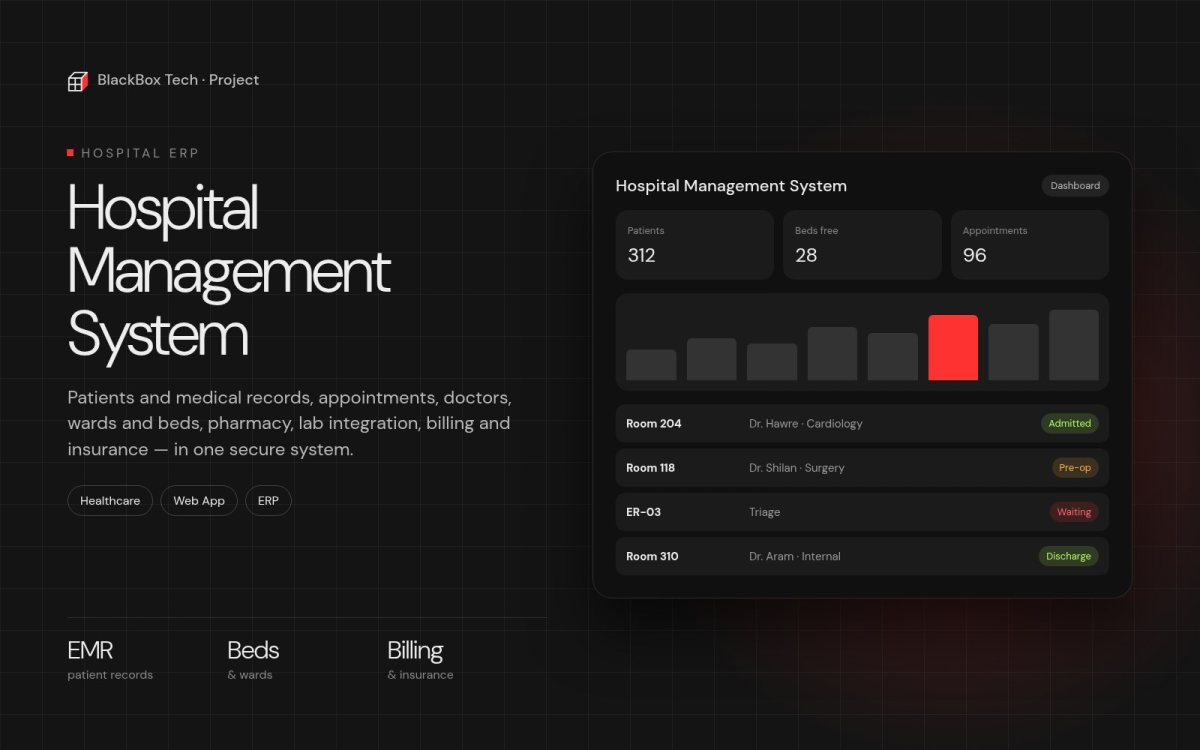Viewport: 1200px width, 750px height.
Task: Click the description paragraph about patients and records
Action: (x=290, y=423)
